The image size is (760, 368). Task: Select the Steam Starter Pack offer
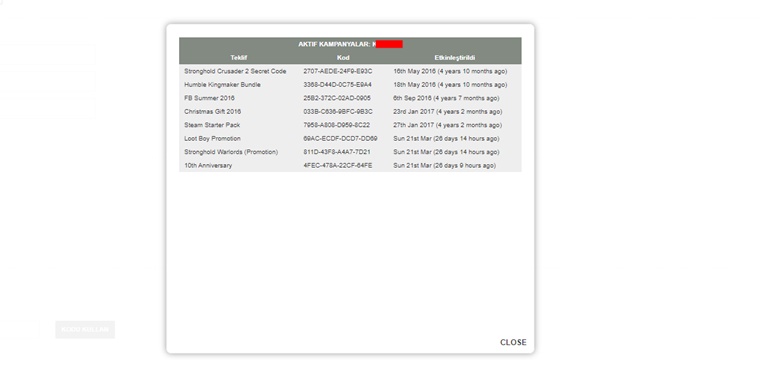(x=212, y=125)
